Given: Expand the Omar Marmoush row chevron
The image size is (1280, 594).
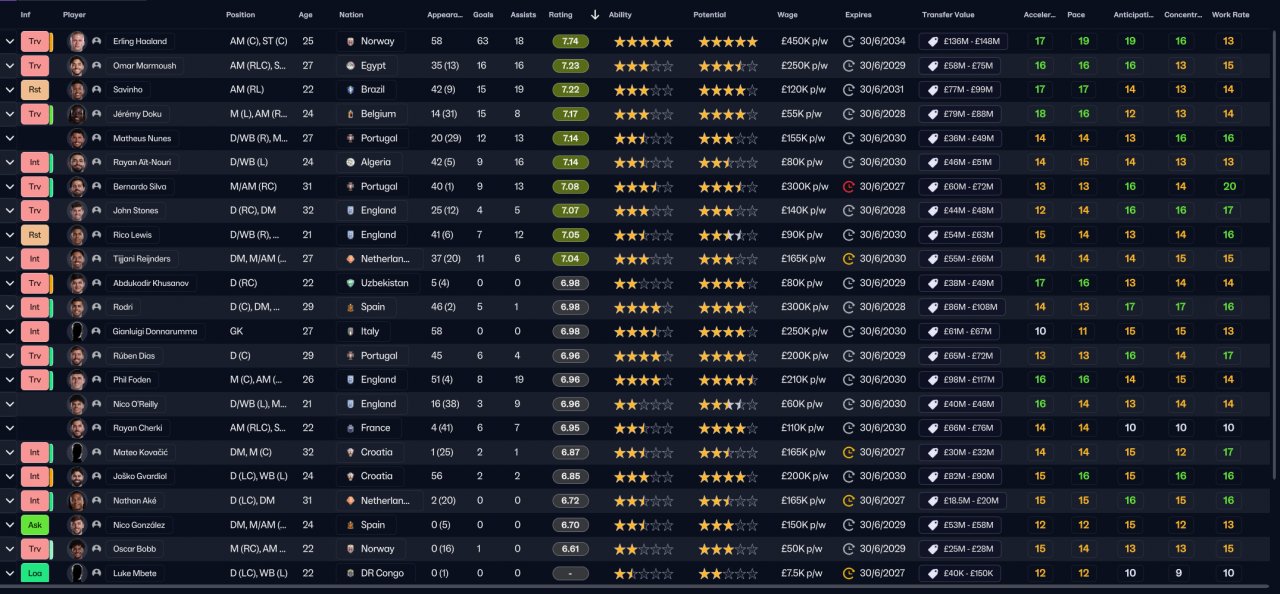Looking at the screenshot, I should (x=10, y=66).
